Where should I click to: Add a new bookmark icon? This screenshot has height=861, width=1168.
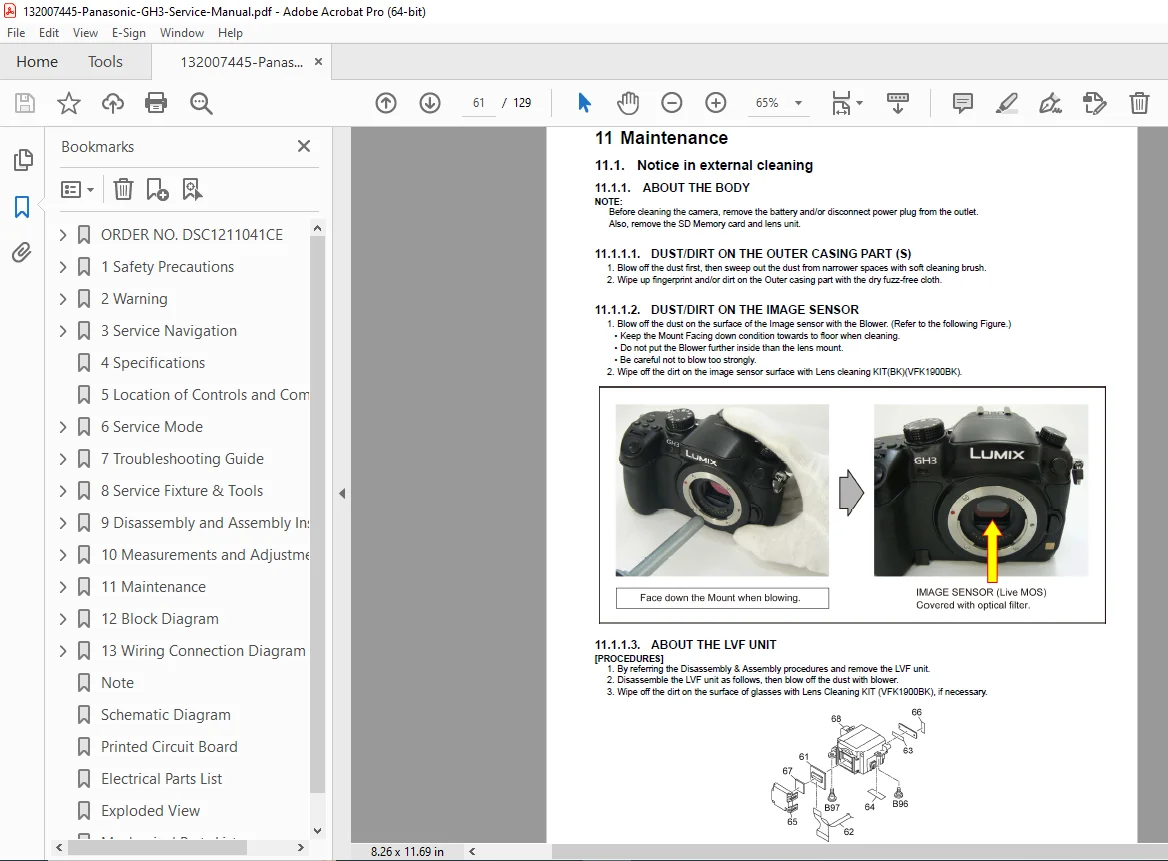tap(157, 189)
